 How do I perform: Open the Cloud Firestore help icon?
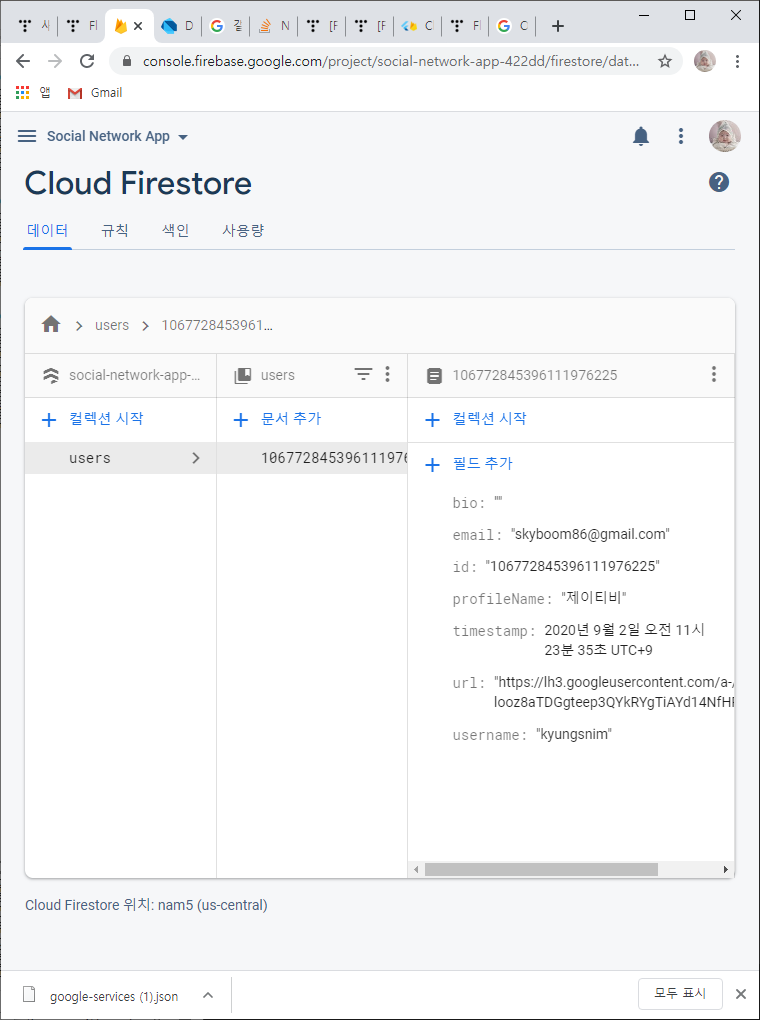point(719,183)
